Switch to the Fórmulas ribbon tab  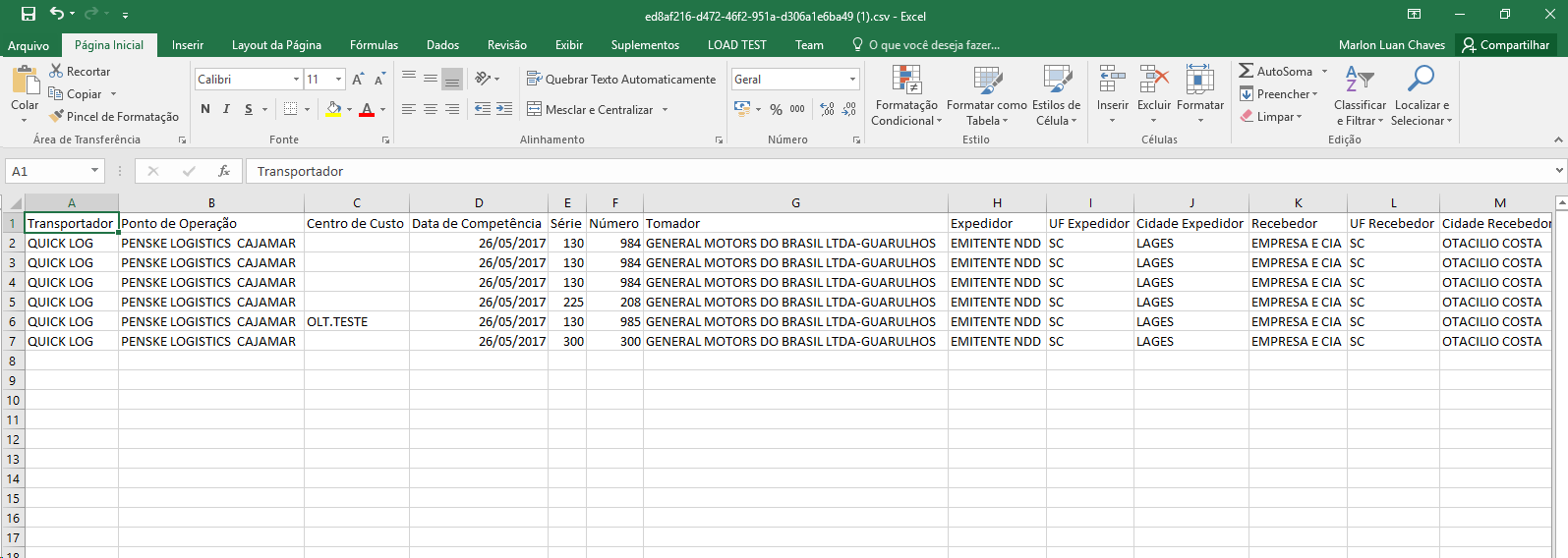point(374,45)
